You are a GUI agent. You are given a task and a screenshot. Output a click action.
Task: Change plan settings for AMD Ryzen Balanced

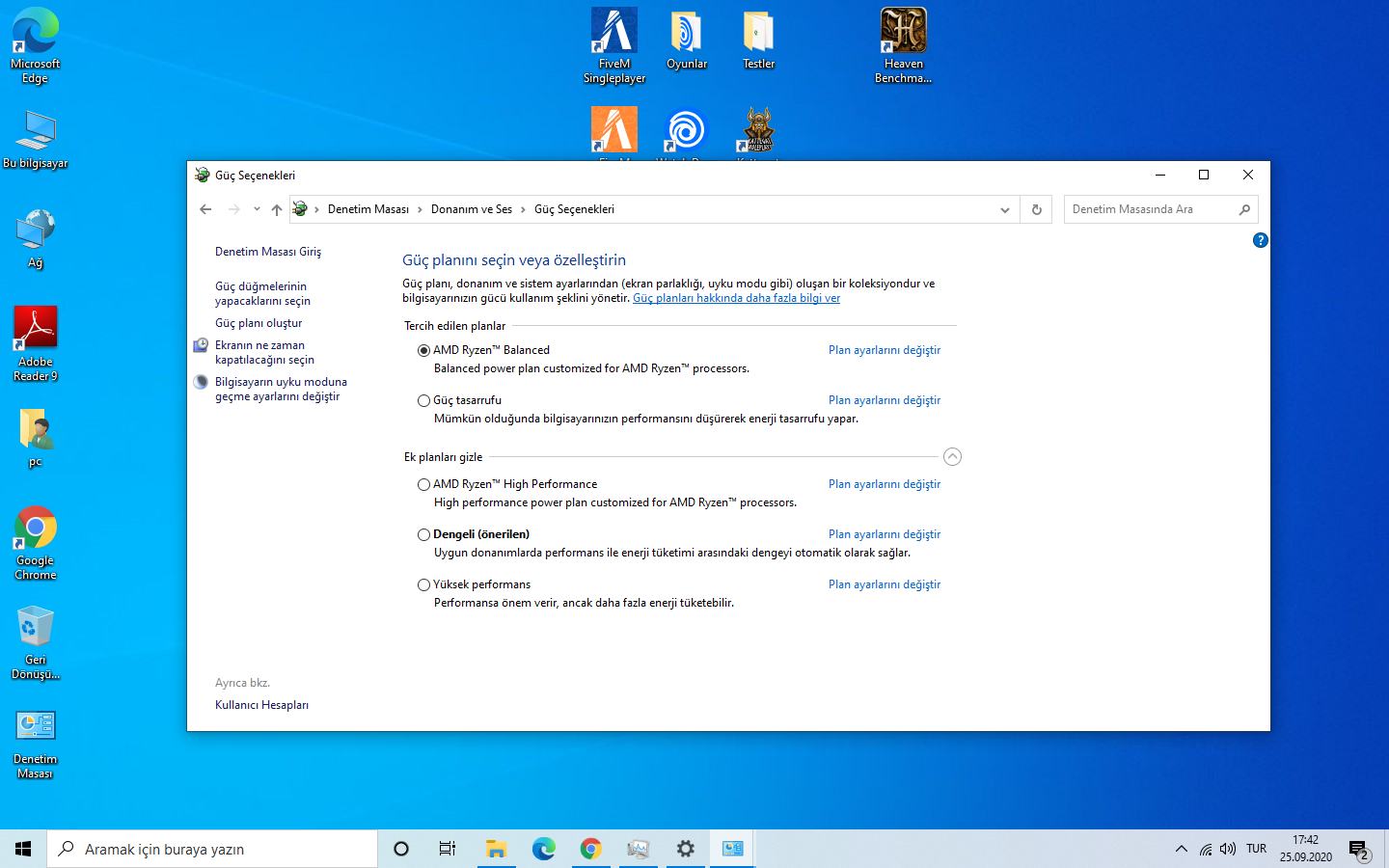[x=885, y=350]
